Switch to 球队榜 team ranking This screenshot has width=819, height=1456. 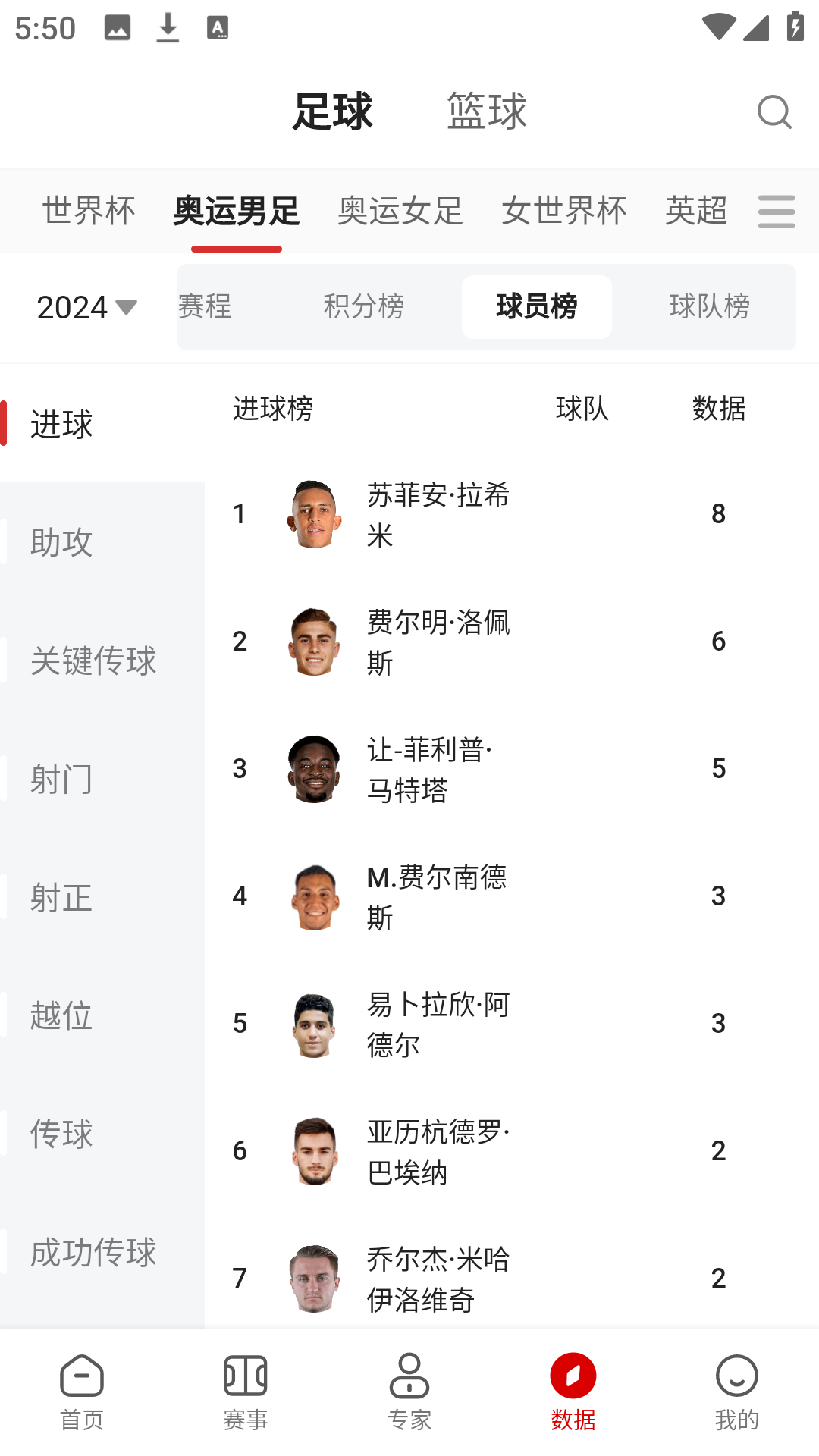click(710, 306)
